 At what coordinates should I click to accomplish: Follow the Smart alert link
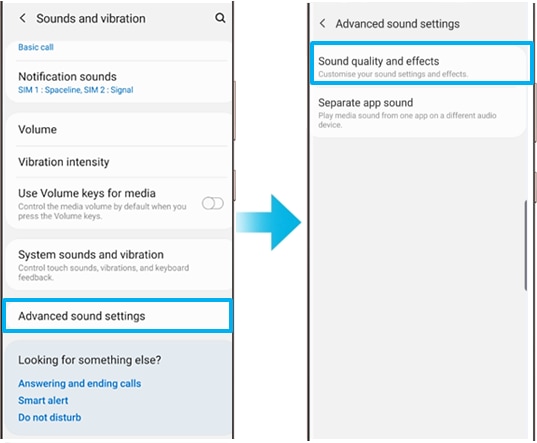(43, 400)
